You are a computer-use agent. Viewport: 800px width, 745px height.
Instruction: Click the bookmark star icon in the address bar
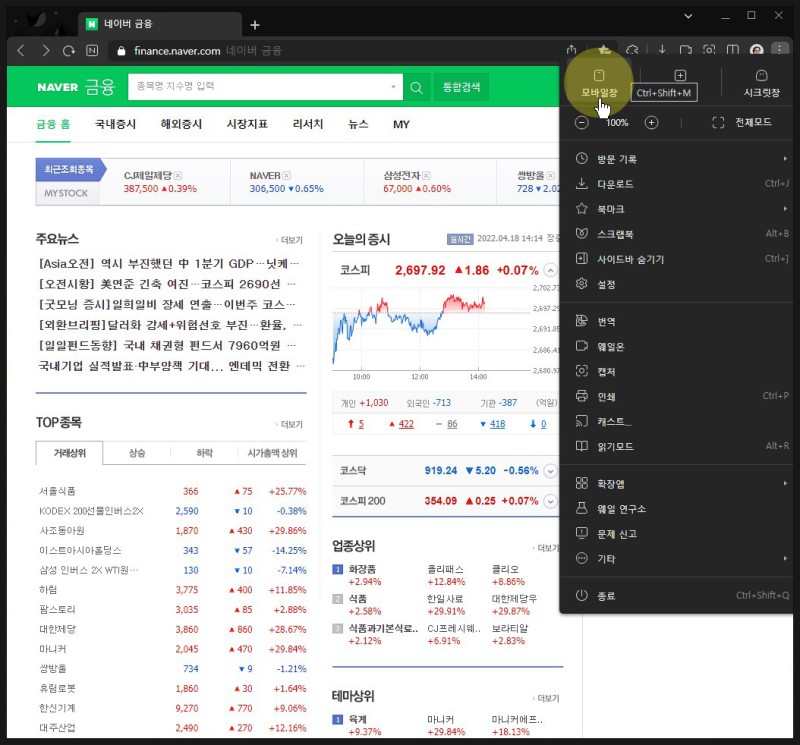[604, 49]
